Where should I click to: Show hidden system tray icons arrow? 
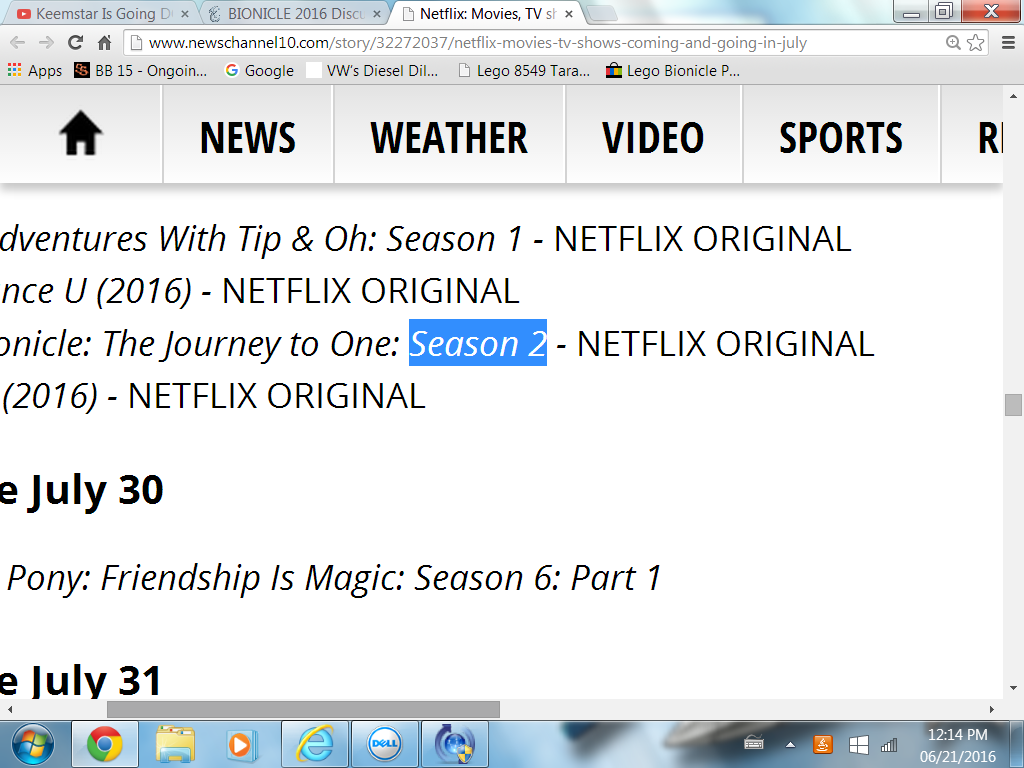click(x=790, y=744)
